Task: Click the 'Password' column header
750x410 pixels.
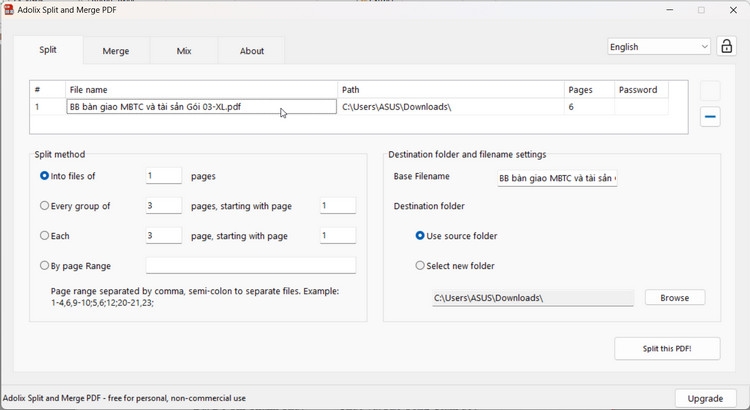Action: point(641,89)
